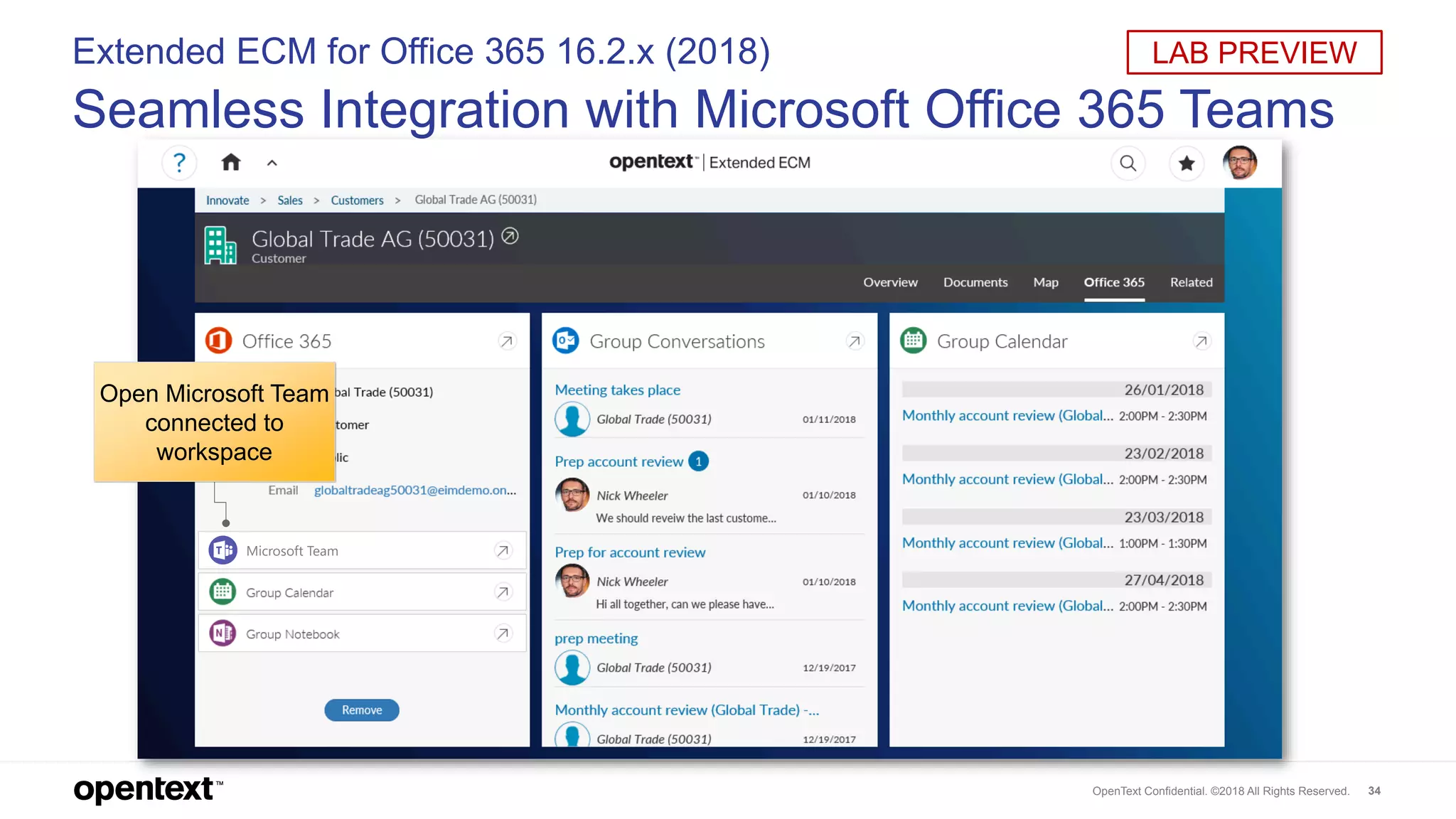Select the Group Notebook row label
Screen dimensions: 1456x819
pos(293,634)
